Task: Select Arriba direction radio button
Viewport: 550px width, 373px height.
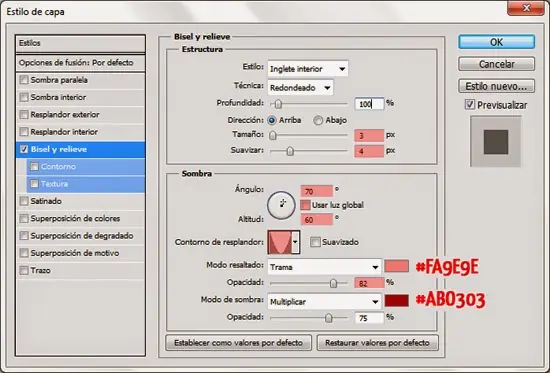Action: [x=272, y=120]
